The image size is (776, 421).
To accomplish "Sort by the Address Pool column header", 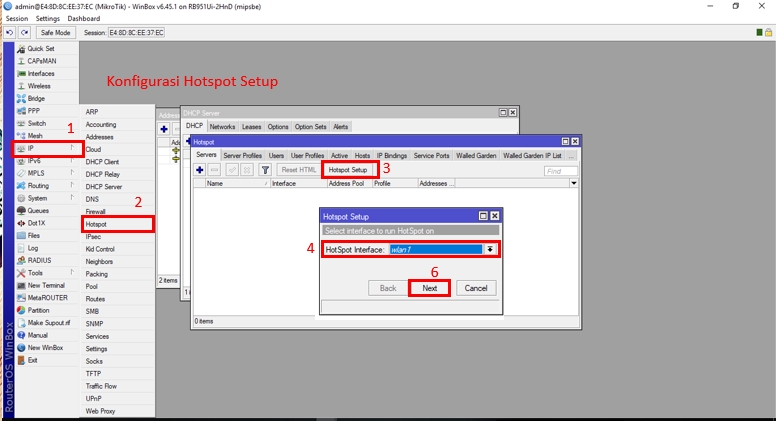I will click(349, 184).
